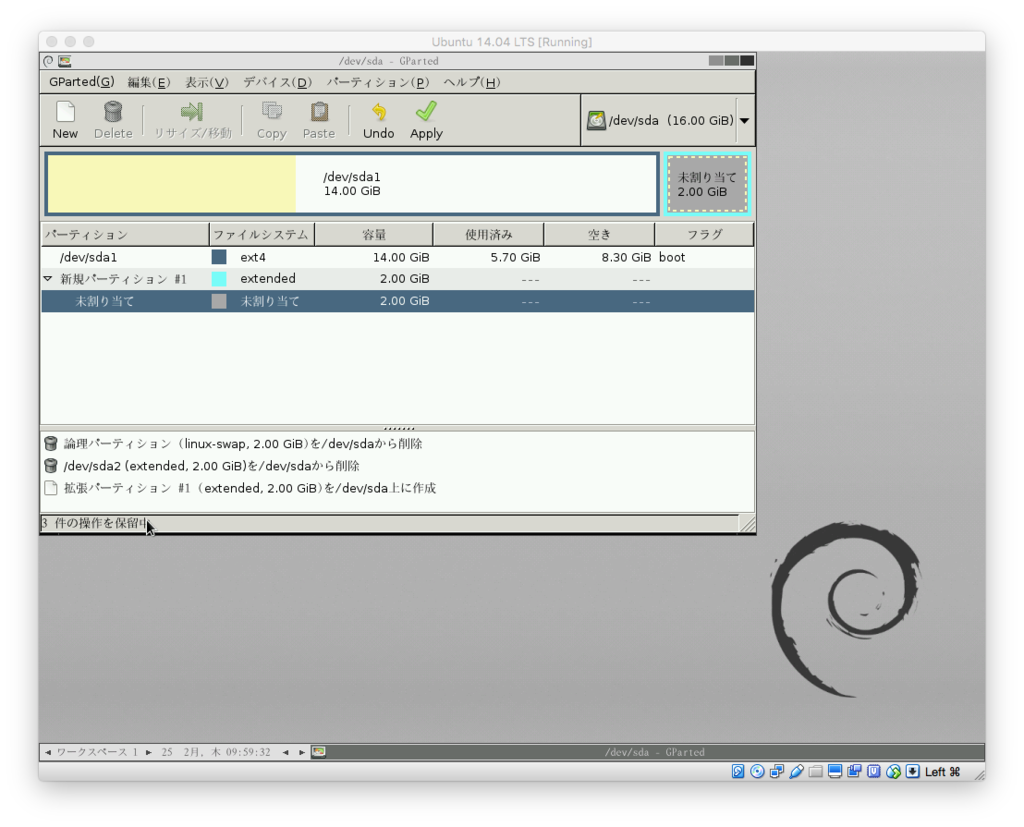Open the /dev/sda device dropdown arrow
This screenshot has width=1024, height=827.
click(x=744, y=120)
